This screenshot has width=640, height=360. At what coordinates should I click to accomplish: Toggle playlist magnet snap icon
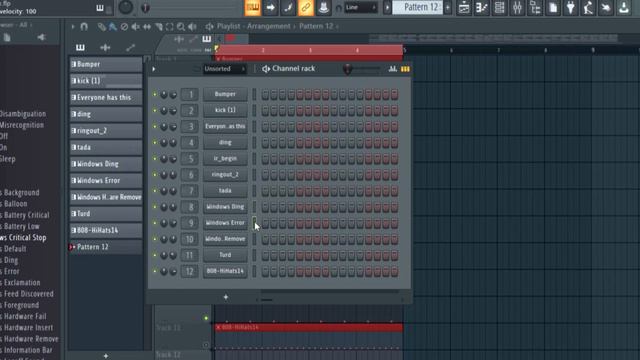[x=84, y=27]
